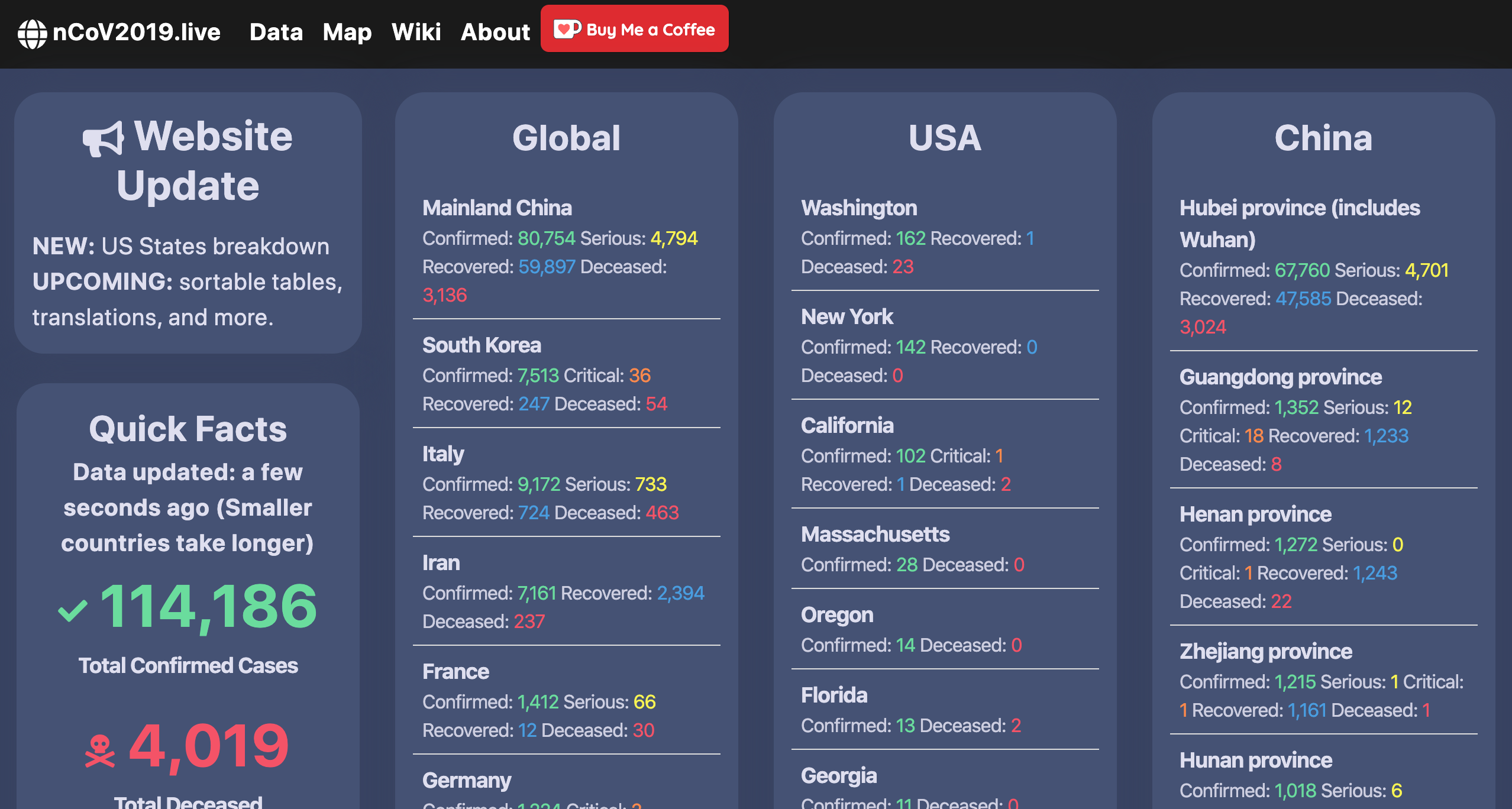Click Hubei recovered value 47,585
The image size is (1512, 809).
click(x=1303, y=299)
